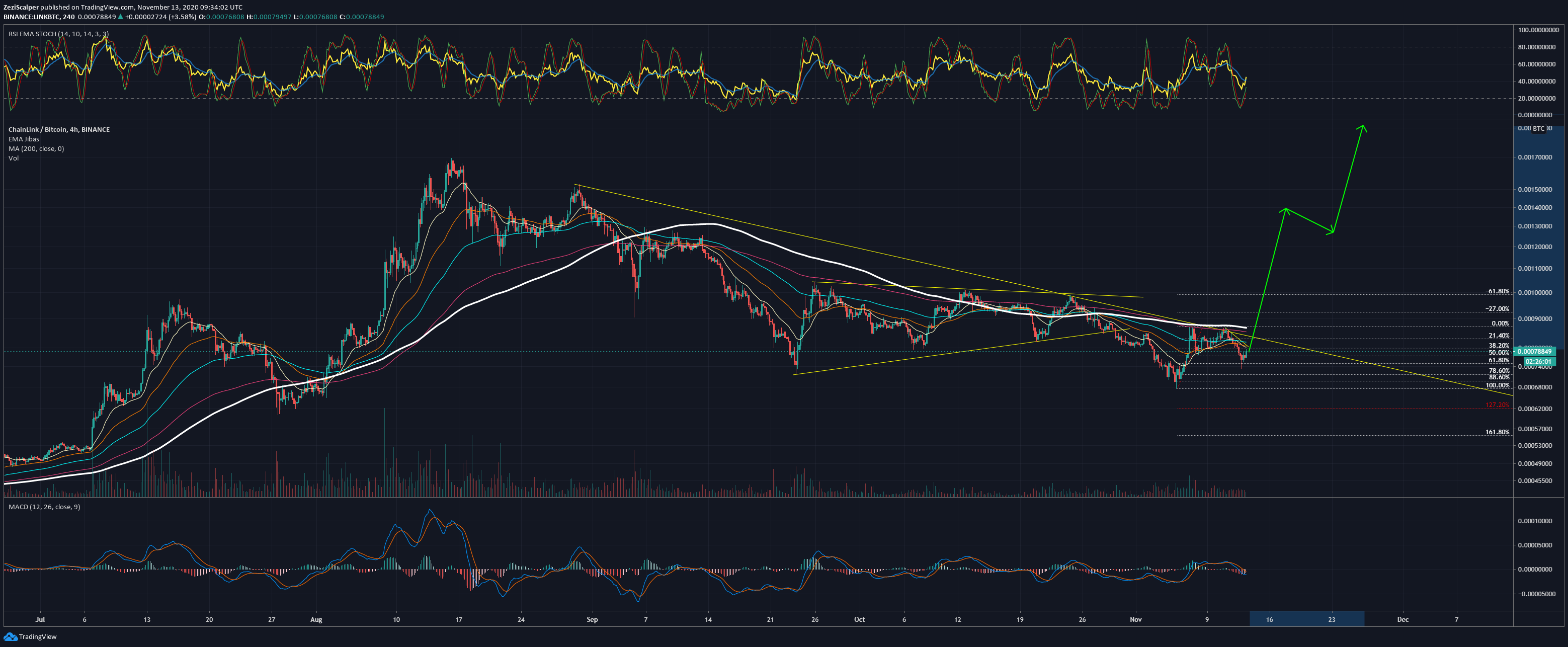The width and height of the screenshot is (1568, 647).
Task: Click the Jul label on the time axis
Action: point(40,620)
